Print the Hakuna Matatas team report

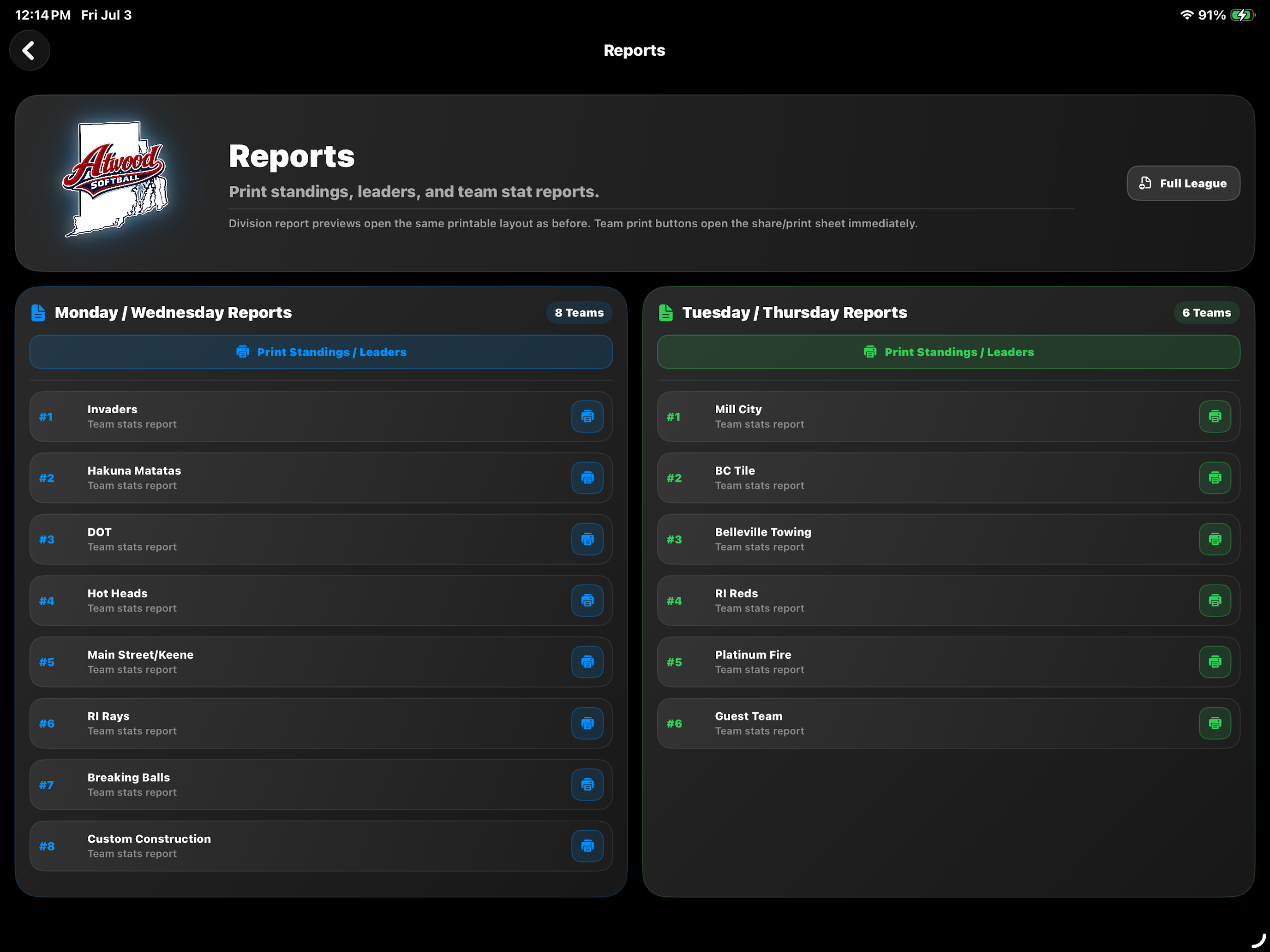[x=587, y=478]
